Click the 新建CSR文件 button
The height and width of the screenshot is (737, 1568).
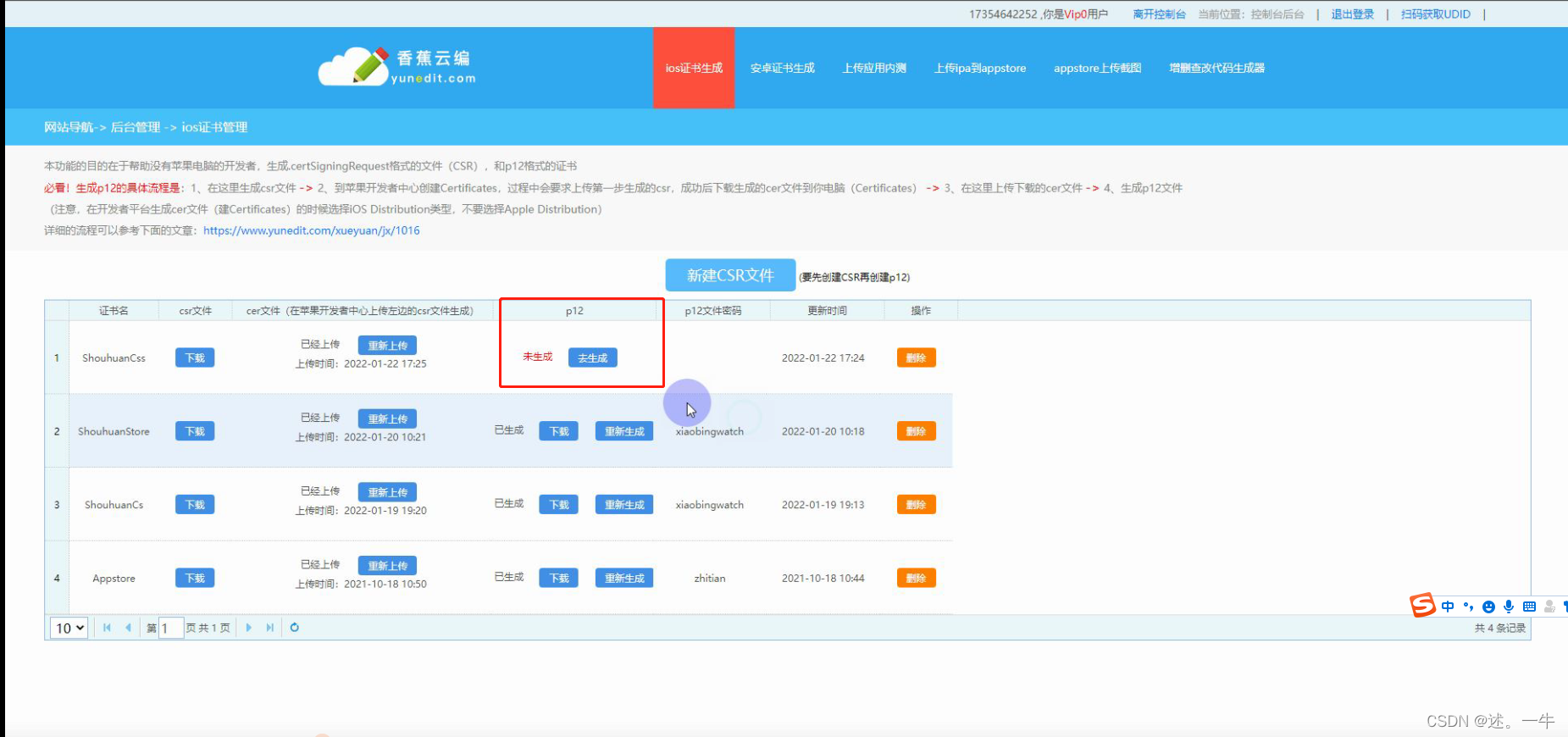tap(730, 275)
